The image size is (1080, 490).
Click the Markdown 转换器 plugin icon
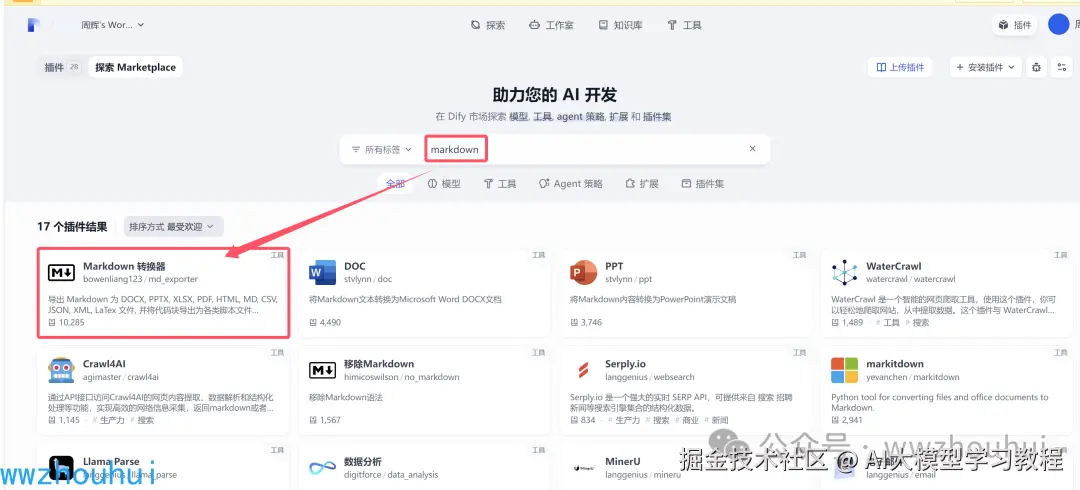point(61,273)
